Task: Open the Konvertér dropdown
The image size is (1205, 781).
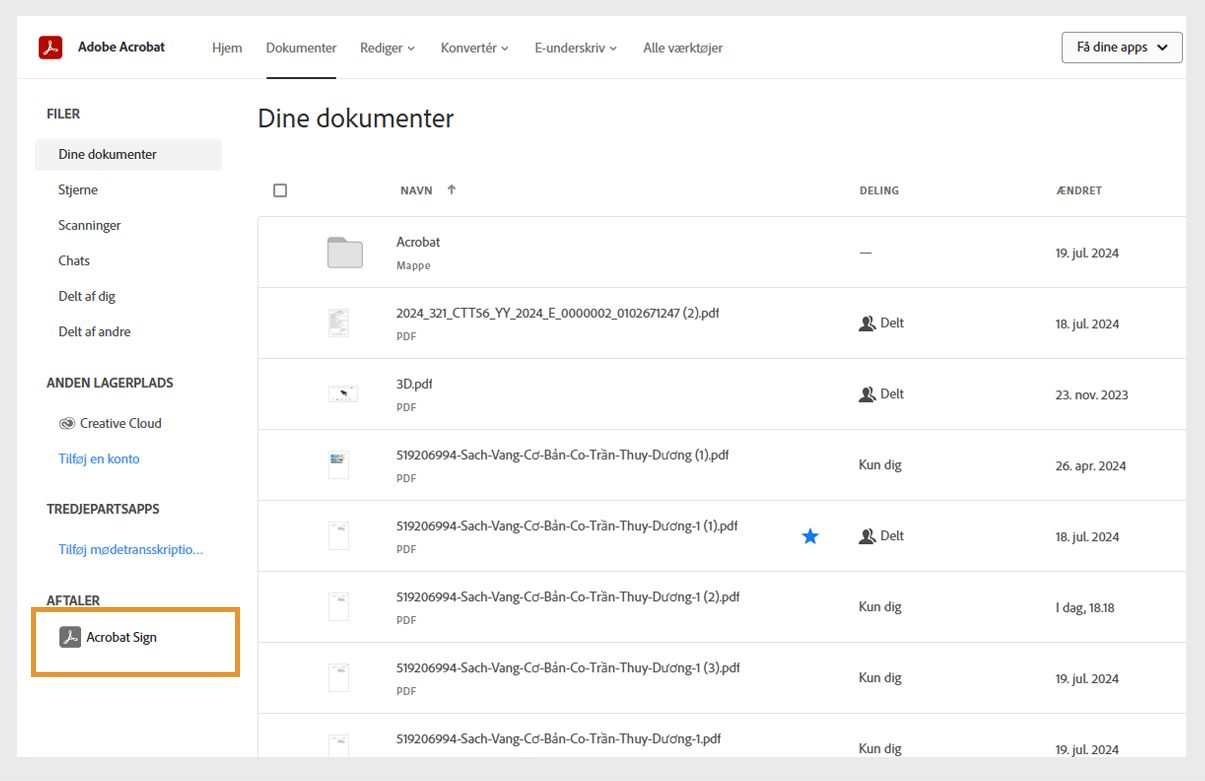Action: point(474,47)
